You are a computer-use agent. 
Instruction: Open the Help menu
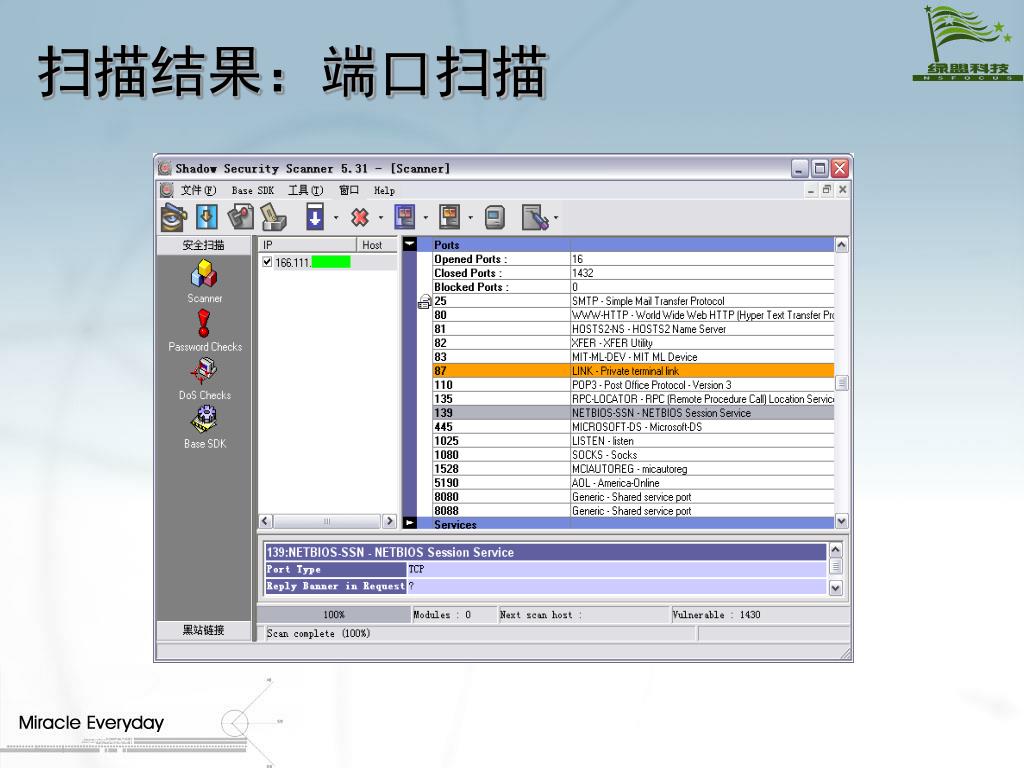point(384,191)
